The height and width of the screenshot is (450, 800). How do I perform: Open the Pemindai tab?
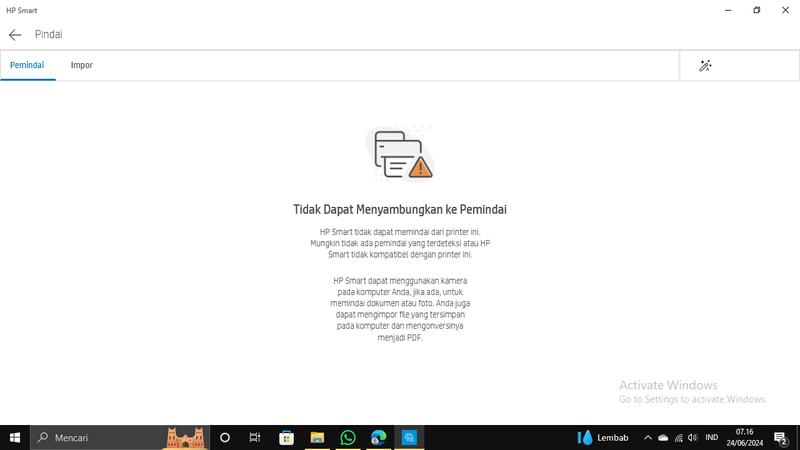[27, 65]
